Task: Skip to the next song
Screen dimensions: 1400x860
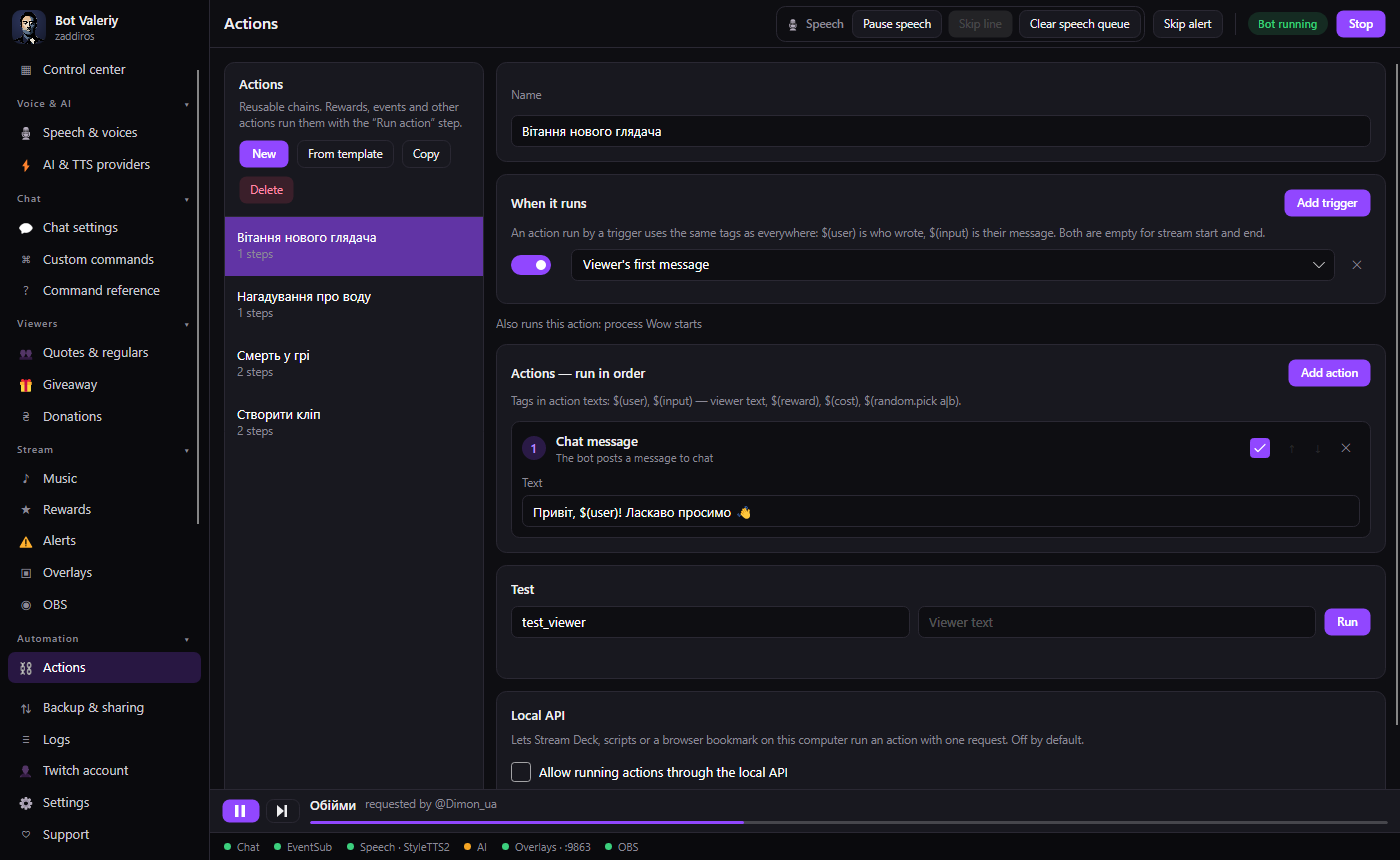Action: click(x=282, y=811)
